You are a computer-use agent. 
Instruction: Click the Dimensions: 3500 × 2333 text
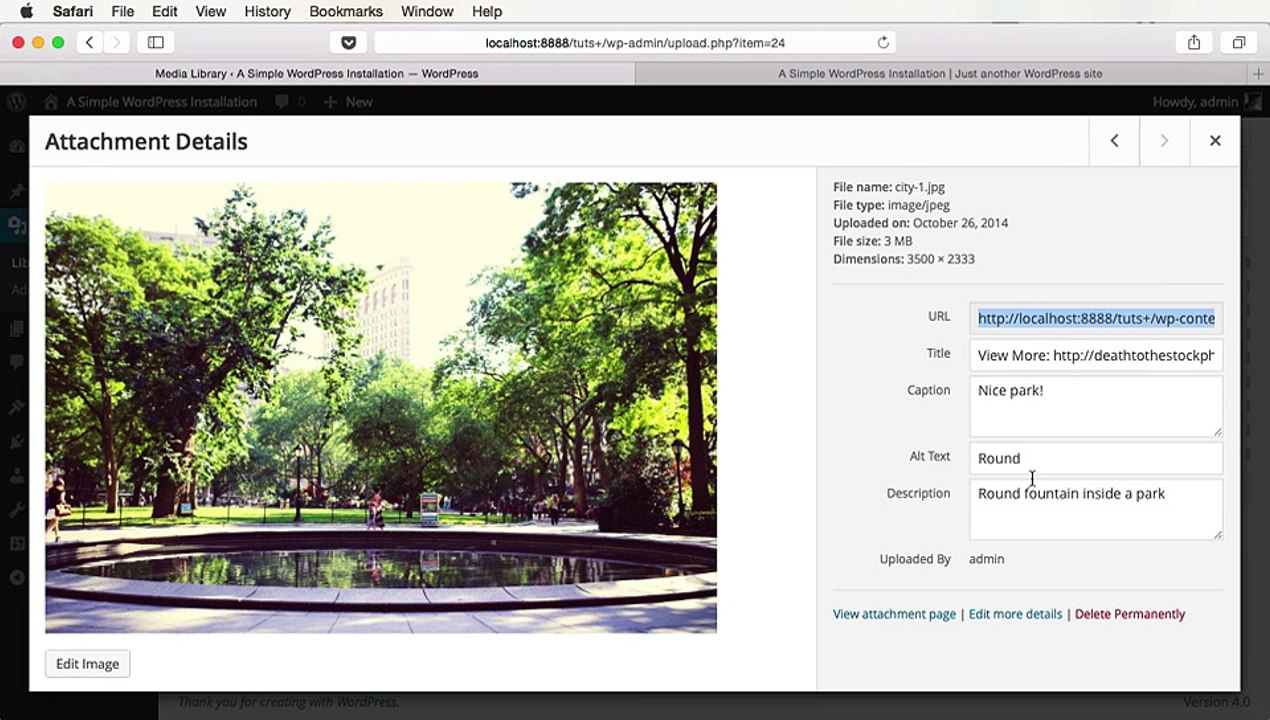[x=904, y=259]
